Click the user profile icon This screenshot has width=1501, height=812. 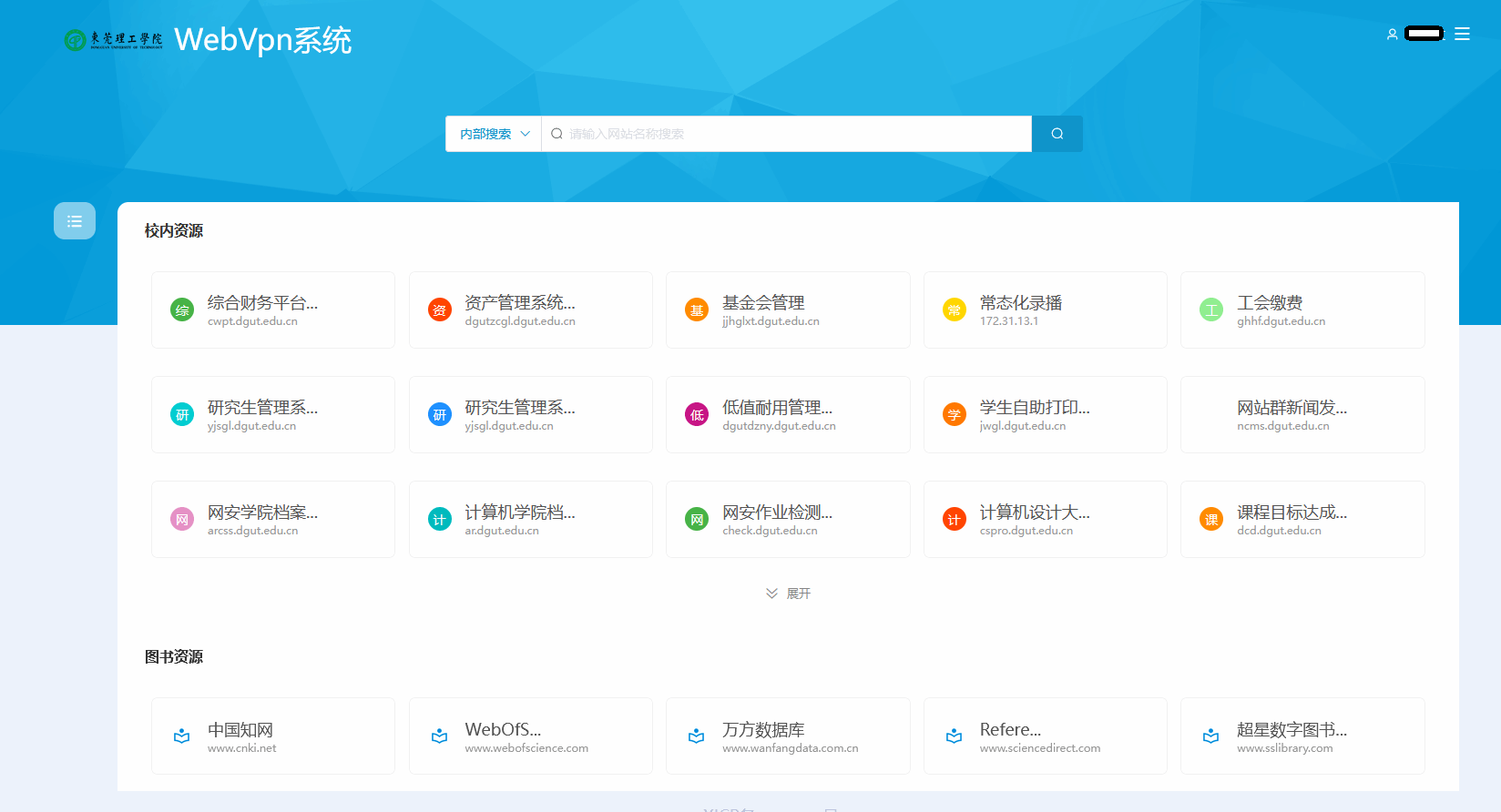1392,34
